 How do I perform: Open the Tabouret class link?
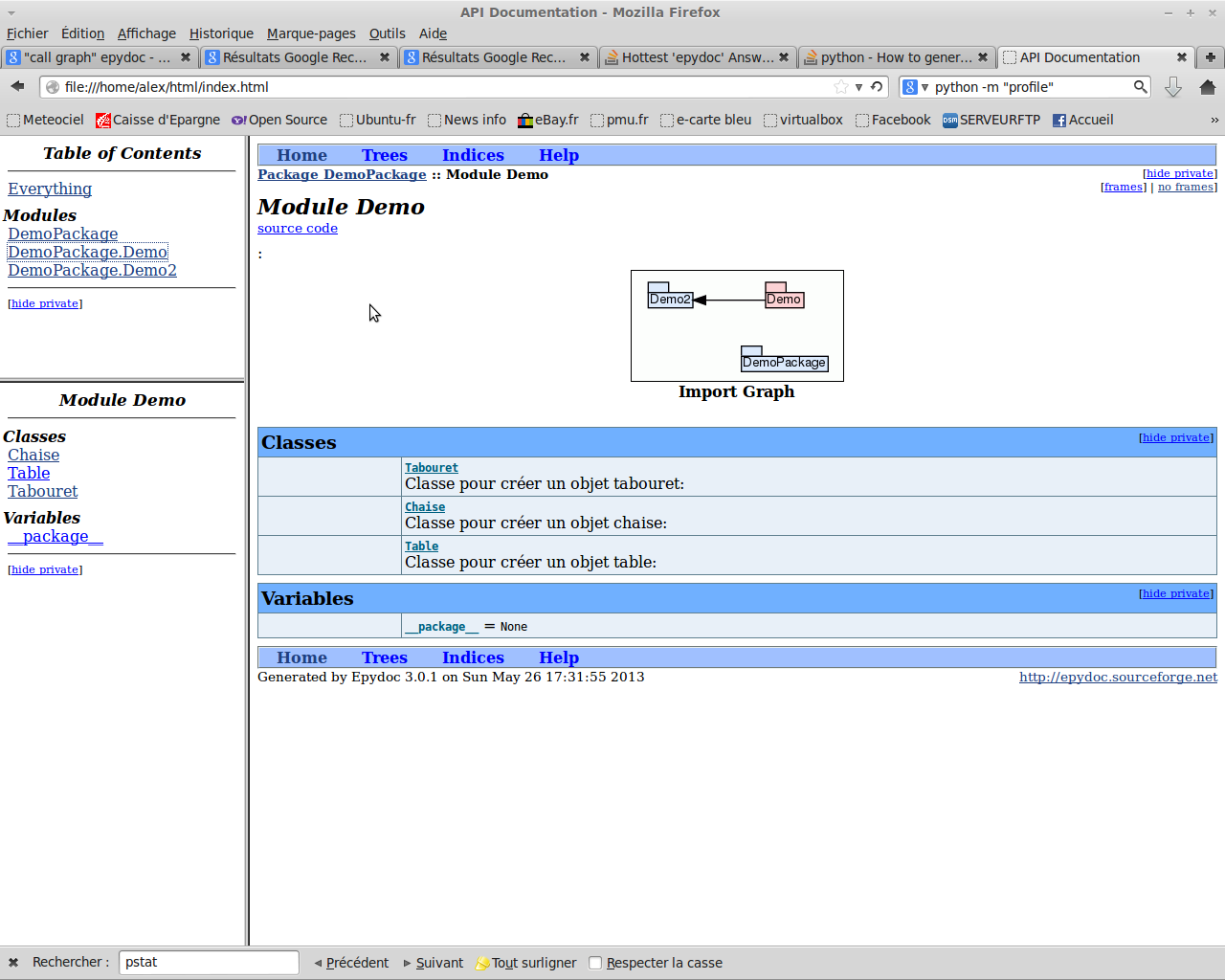click(x=431, y=468)
